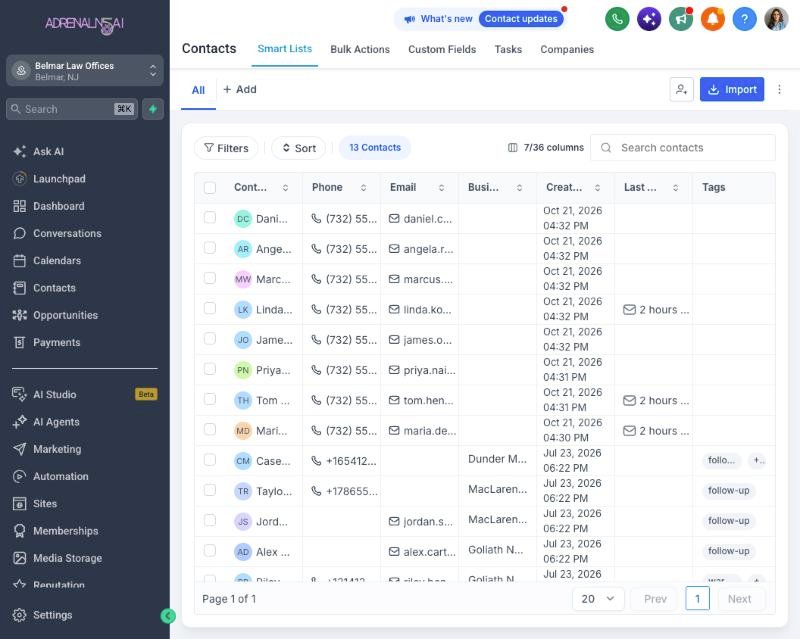
Task: Open the 7/36 columns selector
Action: point(545,148)
